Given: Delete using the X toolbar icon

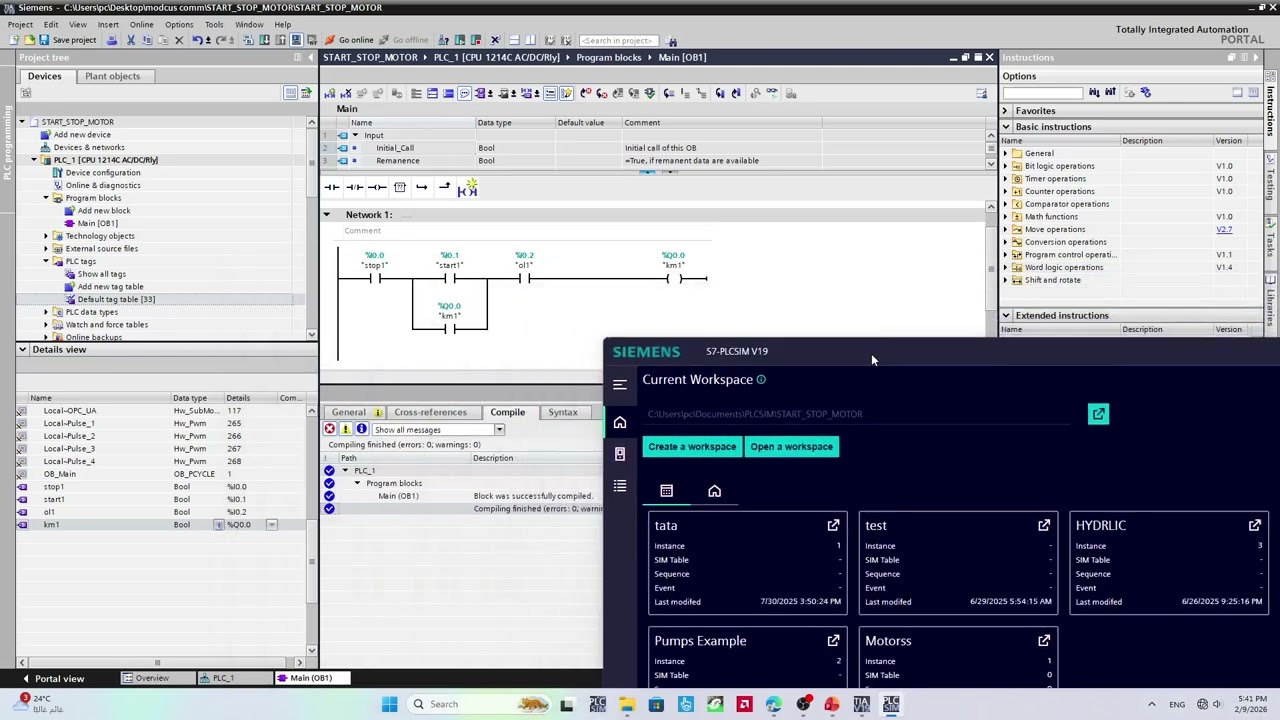Looking at the screenshot, I should pos(179,40).
